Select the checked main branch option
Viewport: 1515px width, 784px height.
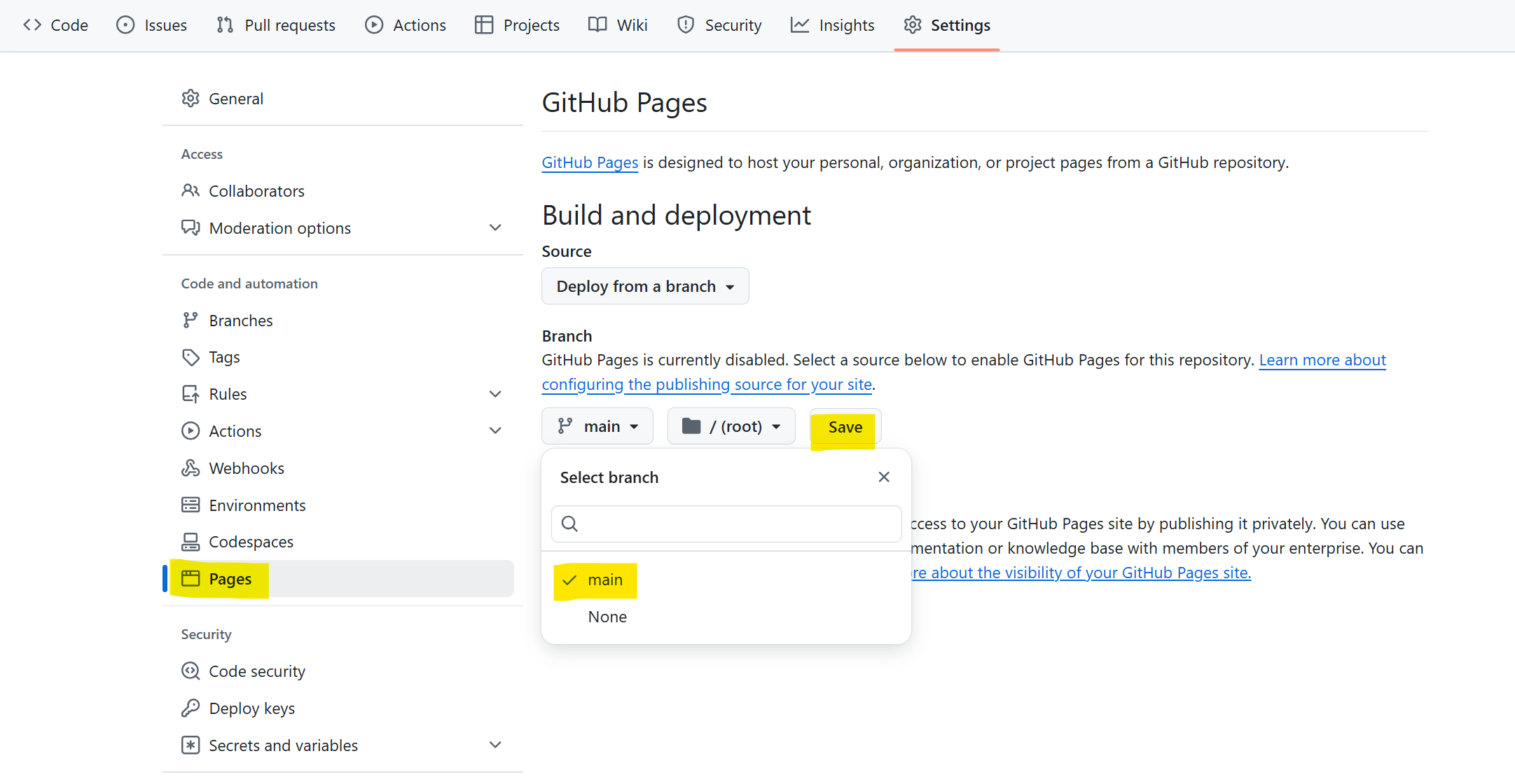coord(595,580)
